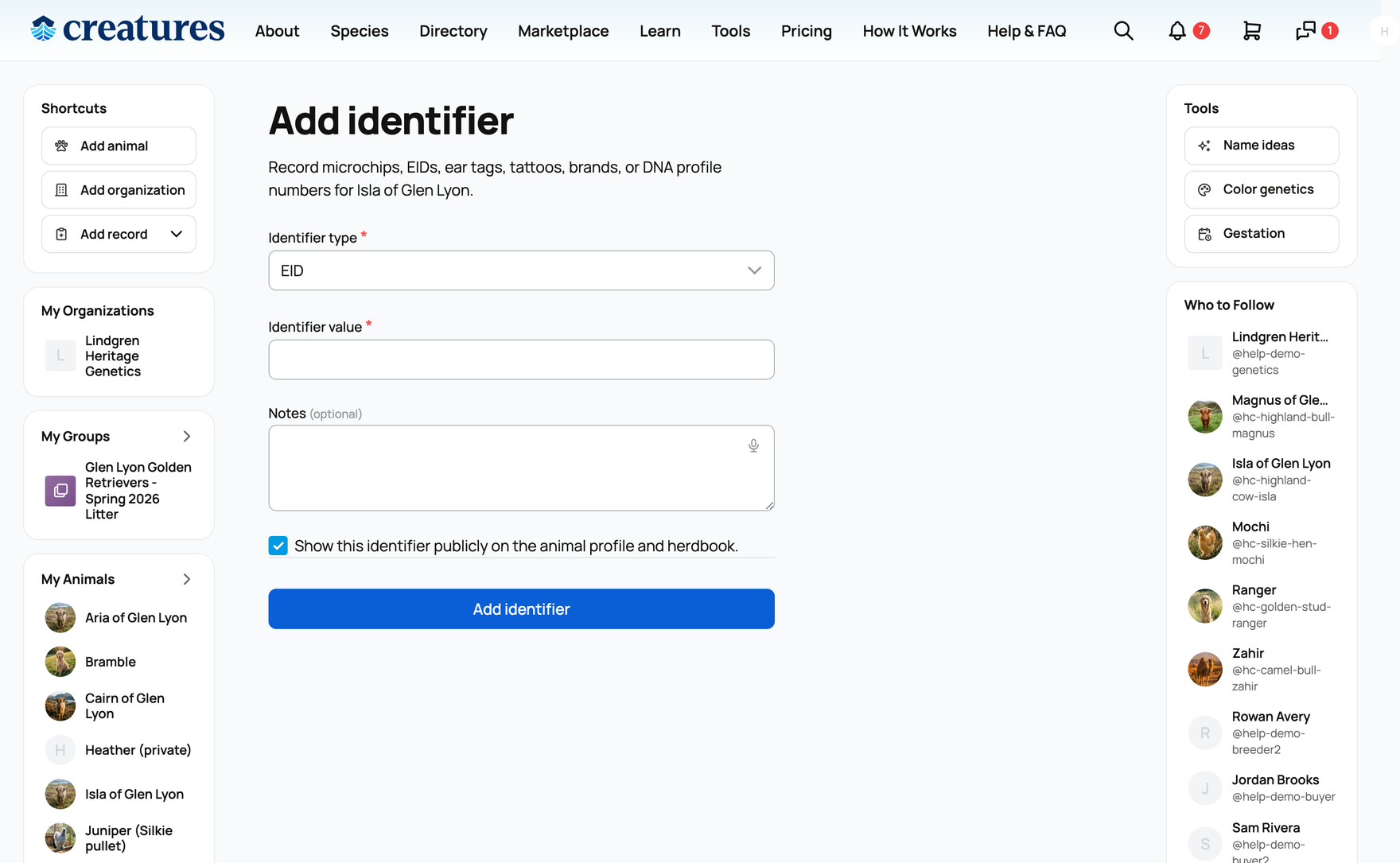Open the messages chat icon
Viewport: 1400px width, 863px height.
[x=1305, y=31]
